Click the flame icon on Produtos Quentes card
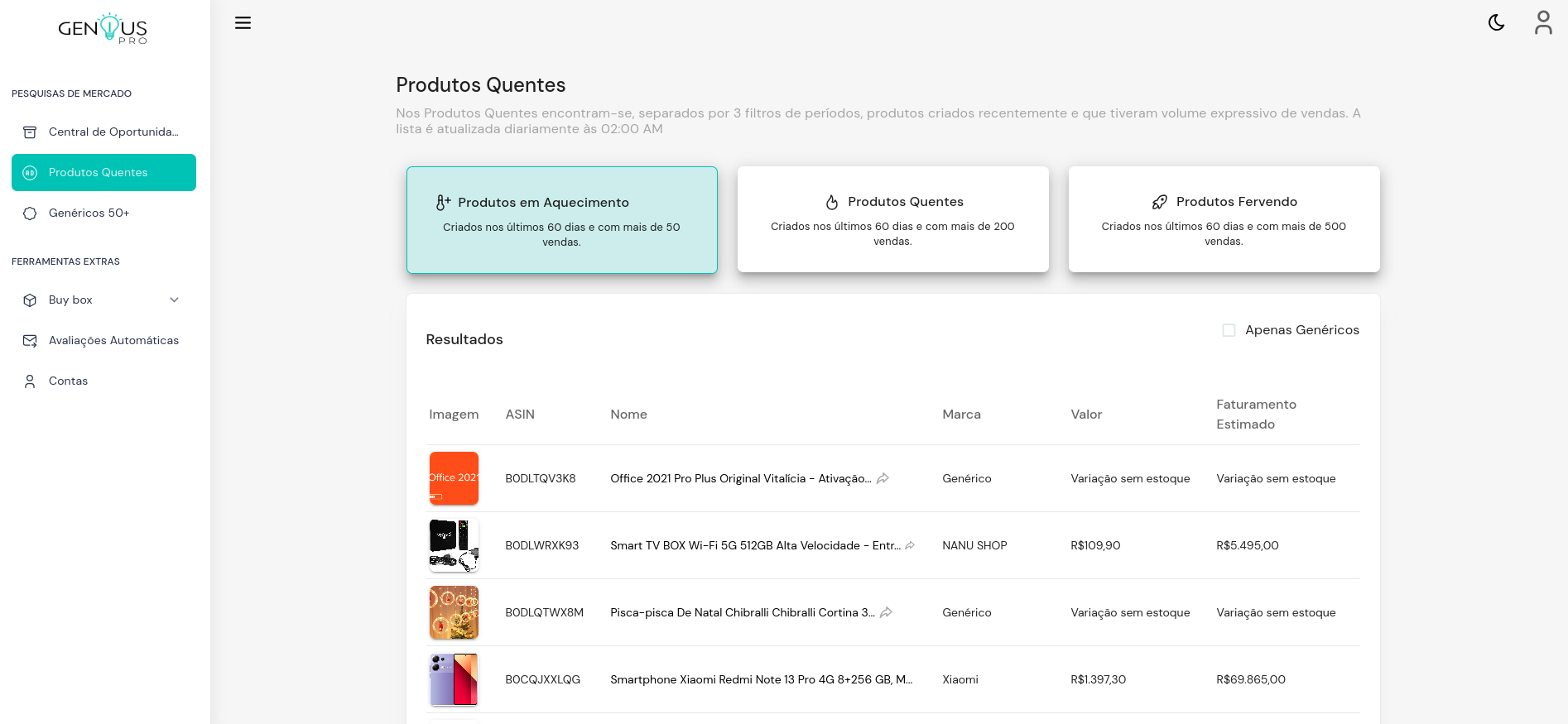Image resolution: width=1568 pixels, height=724 pixels. point(832,202)
